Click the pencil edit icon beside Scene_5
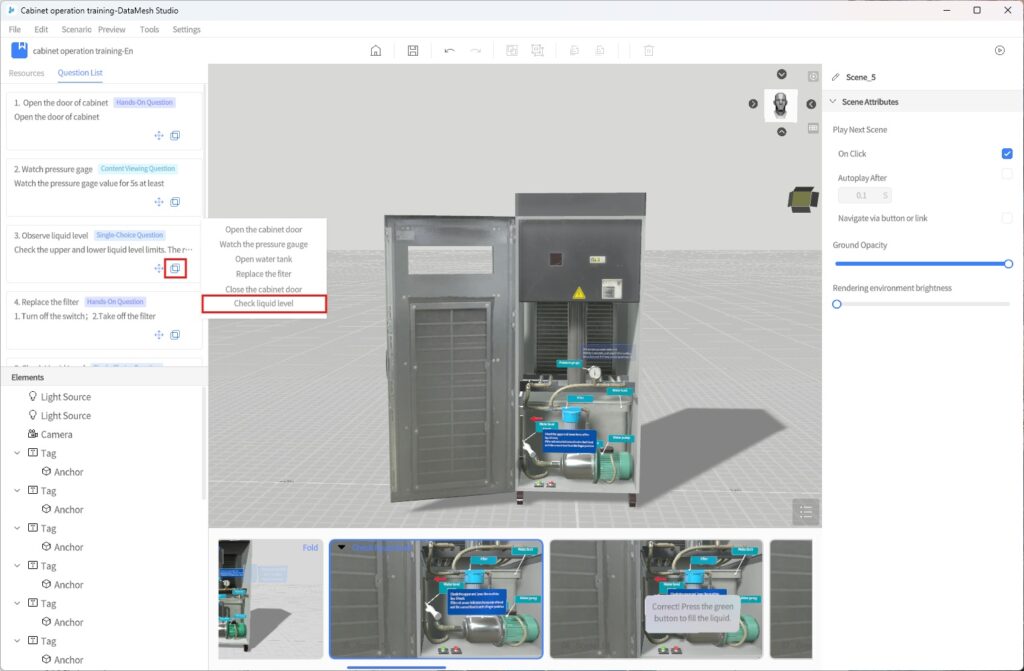The height and width of the screenshot is (671, 1024). [835, 77]
